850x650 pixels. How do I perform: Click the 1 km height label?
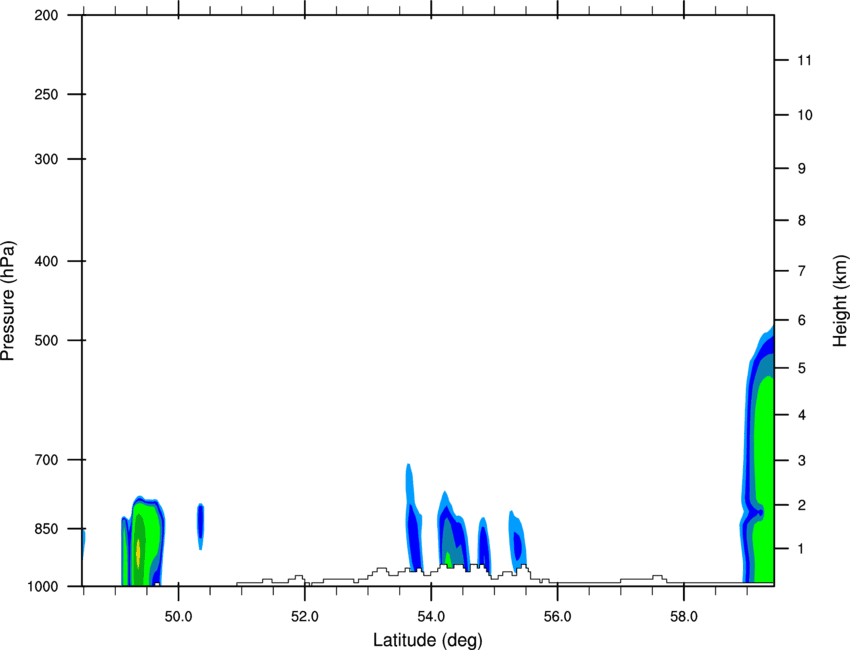[x=802, y=549]
